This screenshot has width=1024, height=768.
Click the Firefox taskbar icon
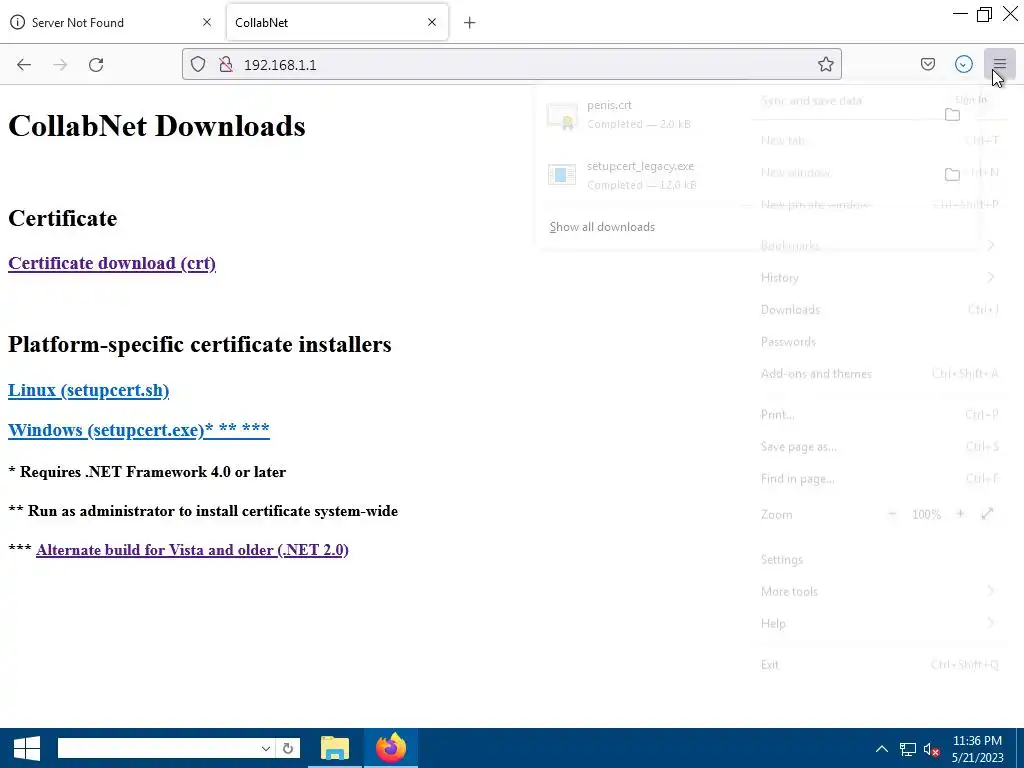[391, 748]
